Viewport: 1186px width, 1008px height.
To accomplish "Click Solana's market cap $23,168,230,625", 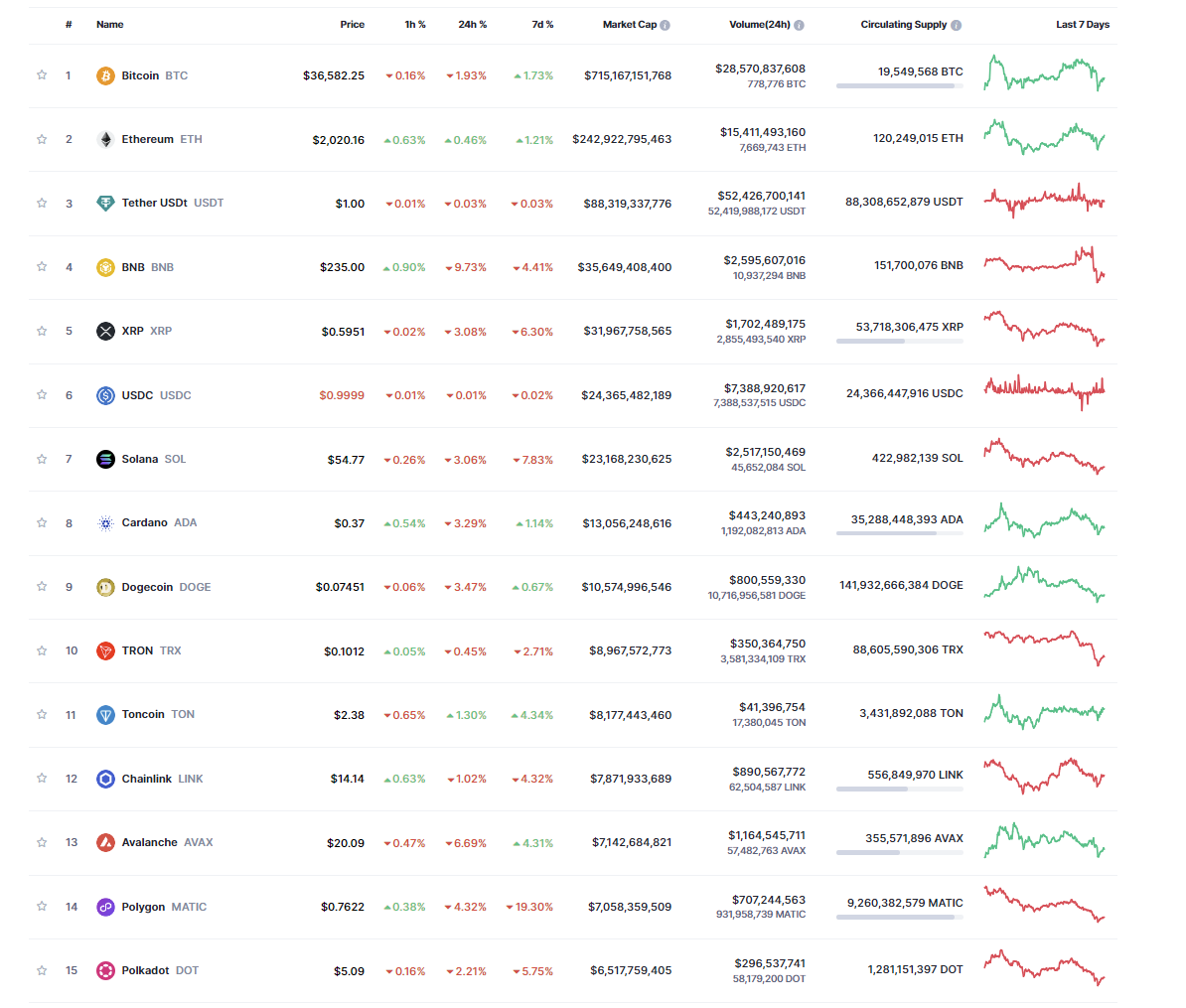I will (627, 459).
